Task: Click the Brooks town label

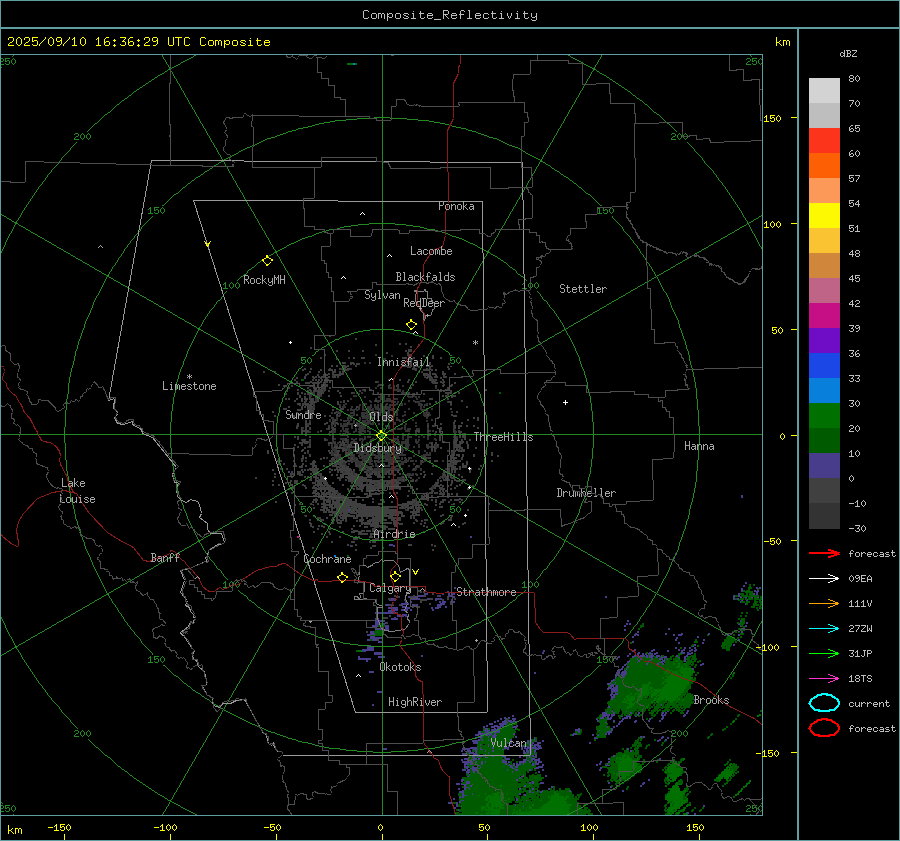Action: 711,700
